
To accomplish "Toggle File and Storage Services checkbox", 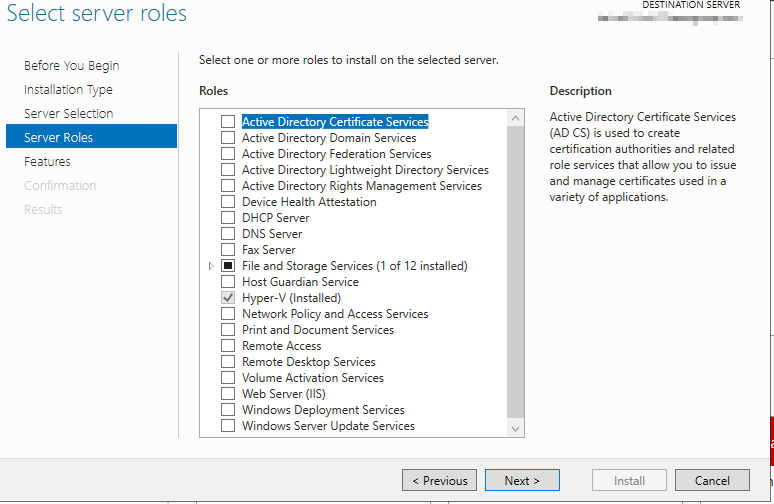I will click(x=228, y=266).
